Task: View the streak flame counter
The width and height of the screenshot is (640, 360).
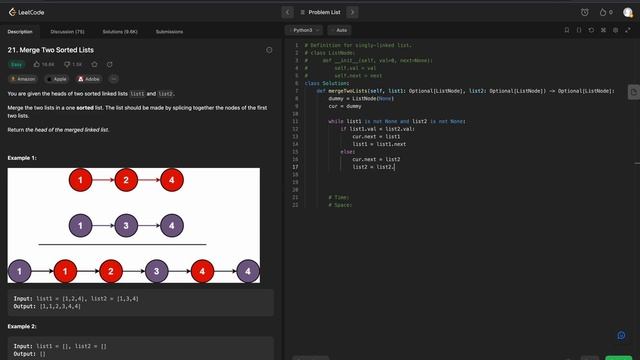Action: click(x=606, y=12)
